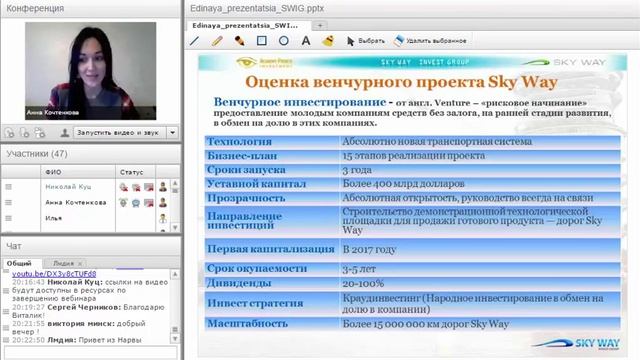Click the Статус column header
Screen dimensions: 640x360
(x=136, y=172)
